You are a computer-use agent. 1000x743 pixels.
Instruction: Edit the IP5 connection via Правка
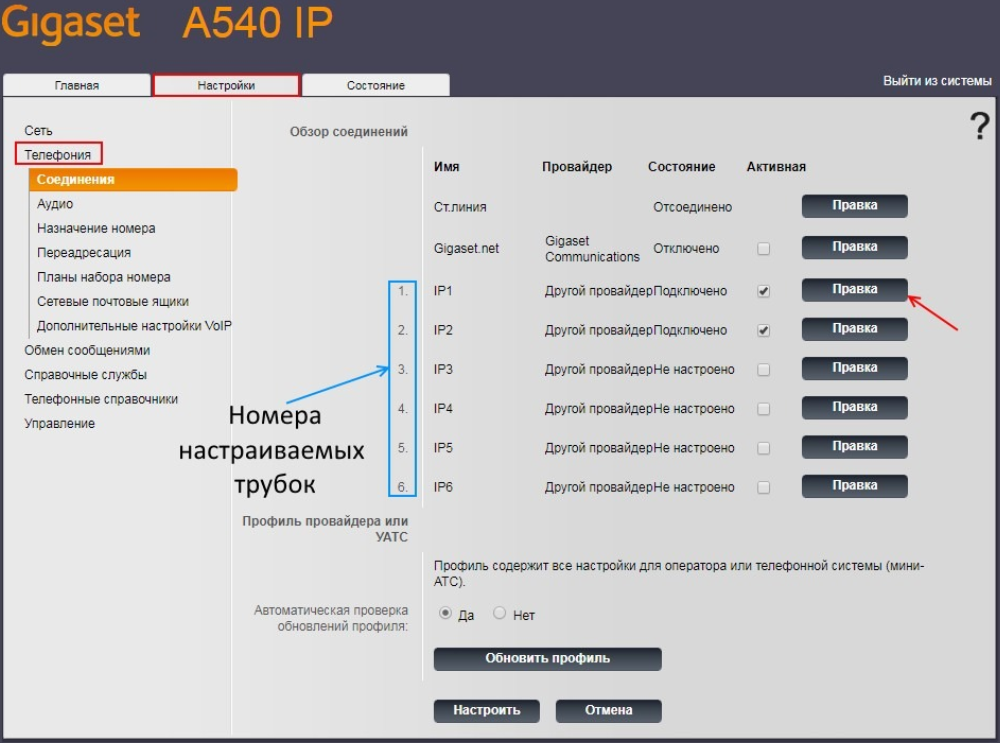pyautogui.click(x=855, y=446)
